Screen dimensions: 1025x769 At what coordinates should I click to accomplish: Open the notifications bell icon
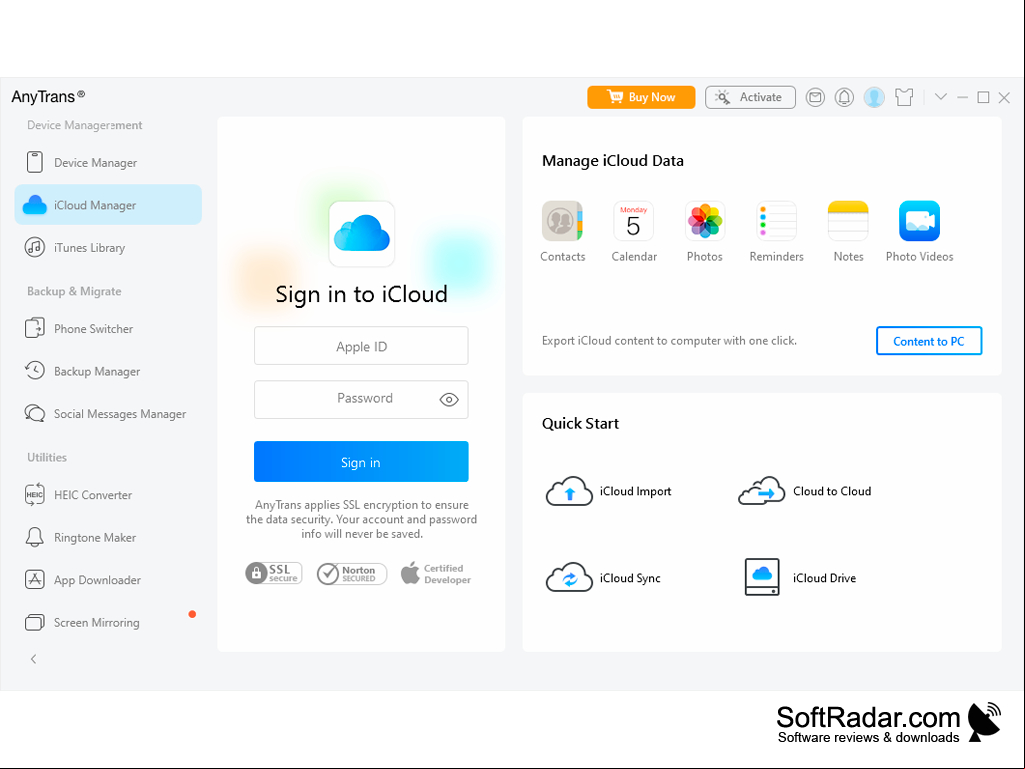[x=844, y=97]
